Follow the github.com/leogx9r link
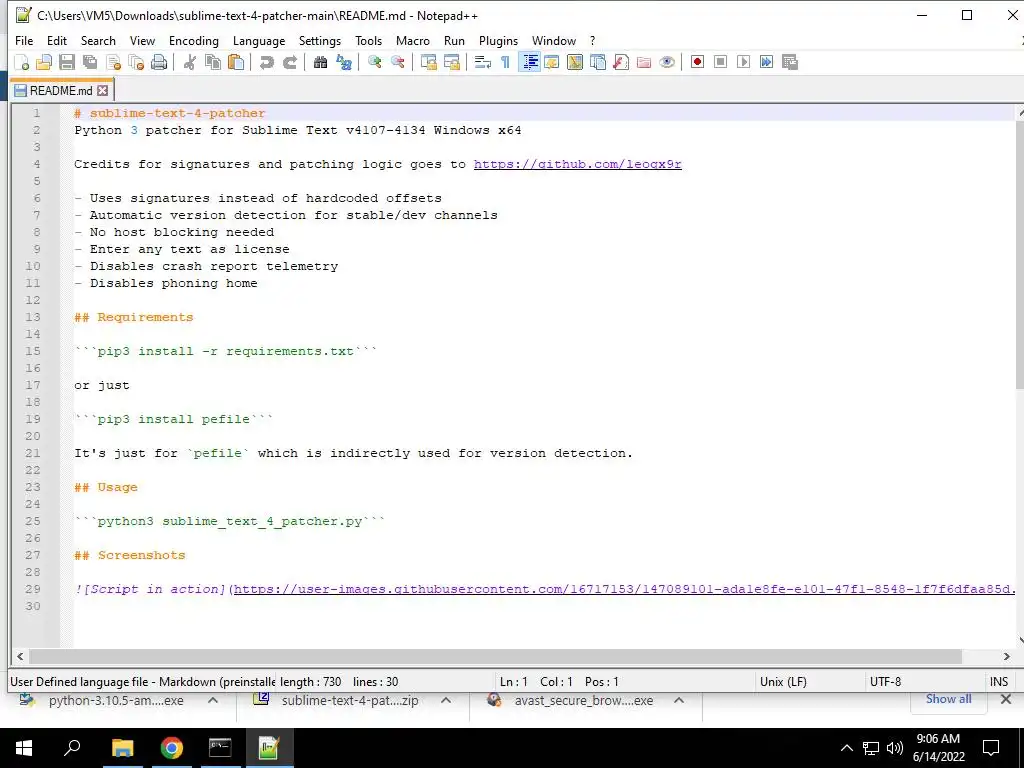Screen dimensions: 1024x768 point(577,164)
